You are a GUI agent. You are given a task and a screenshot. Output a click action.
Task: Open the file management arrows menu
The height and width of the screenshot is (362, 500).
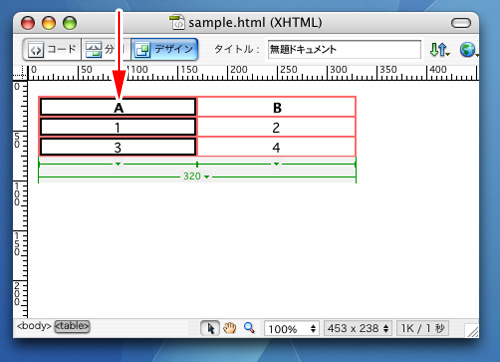pyautogui.click(x=440, y=50)
